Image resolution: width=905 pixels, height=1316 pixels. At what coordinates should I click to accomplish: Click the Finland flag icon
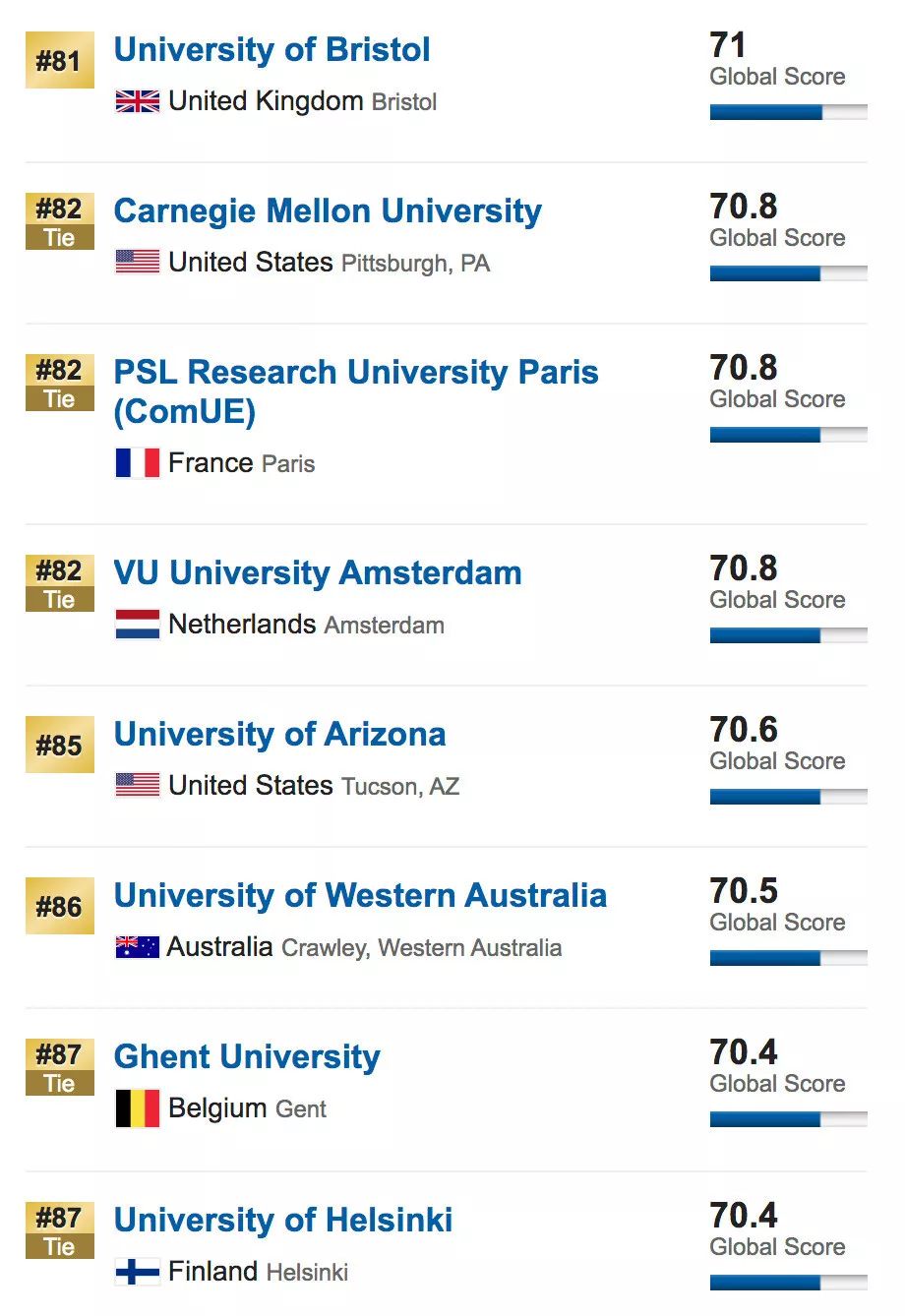tap(138, 1272)
